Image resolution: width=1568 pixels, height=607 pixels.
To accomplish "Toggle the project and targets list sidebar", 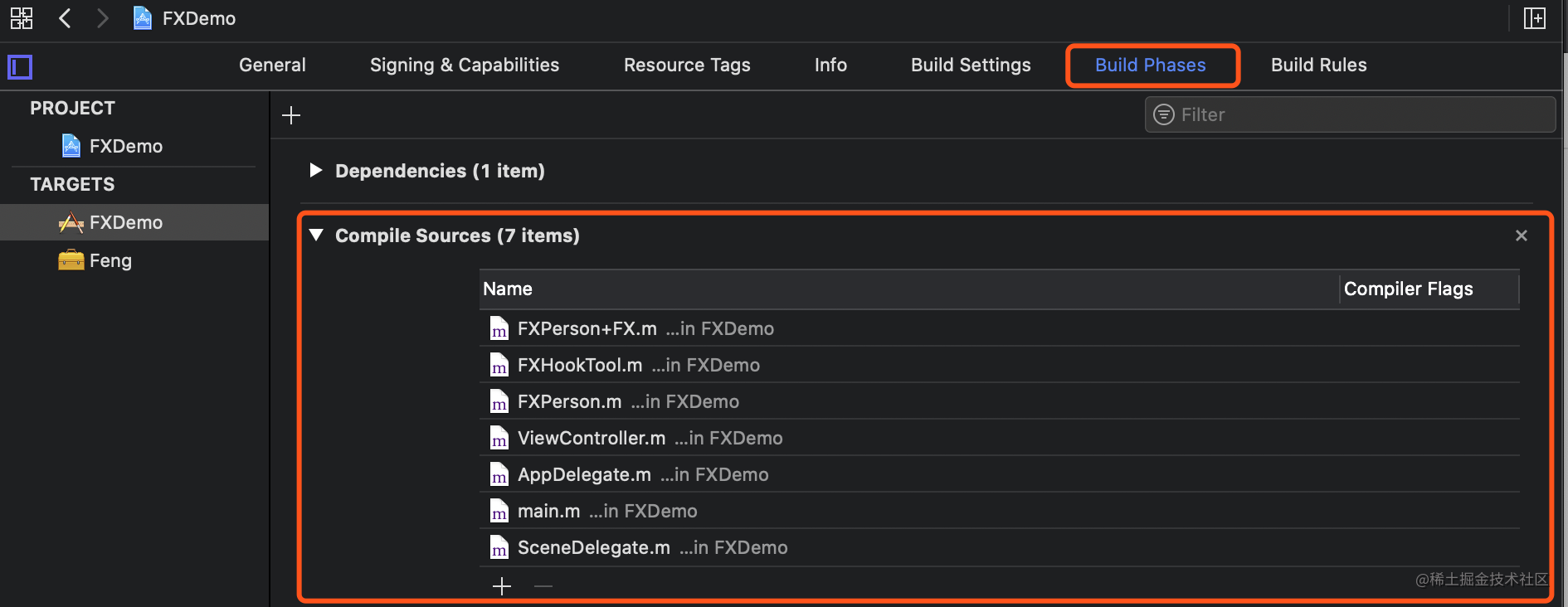I will pos(20,66).
